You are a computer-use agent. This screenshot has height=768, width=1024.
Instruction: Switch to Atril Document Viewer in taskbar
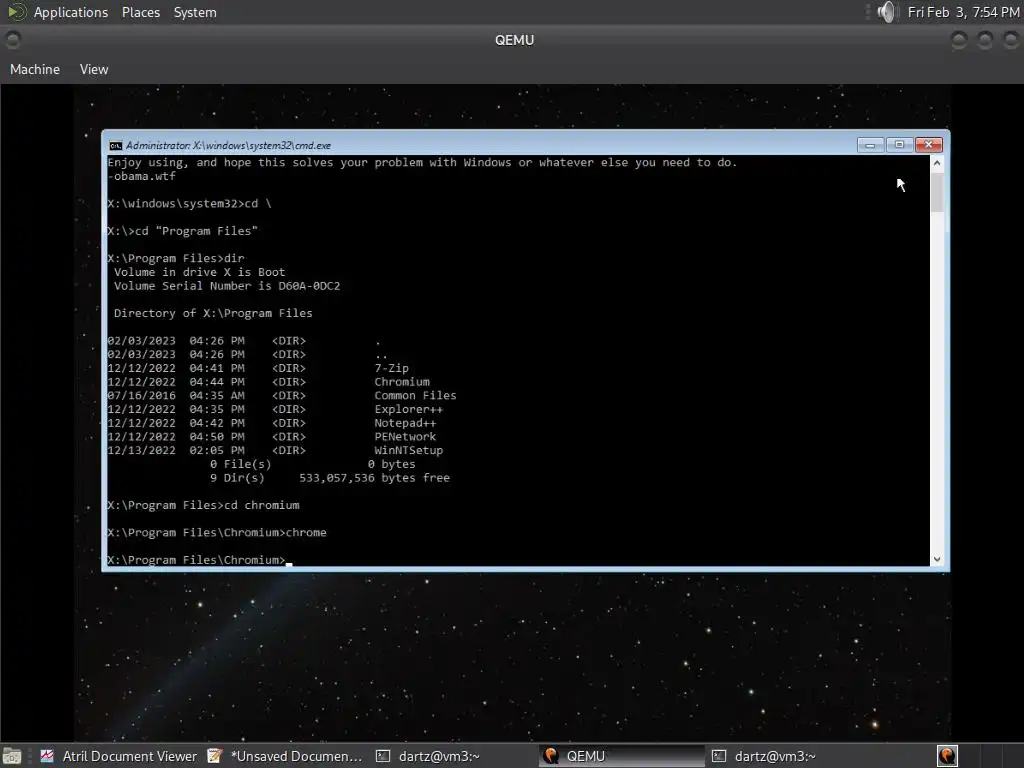point(118,756)
